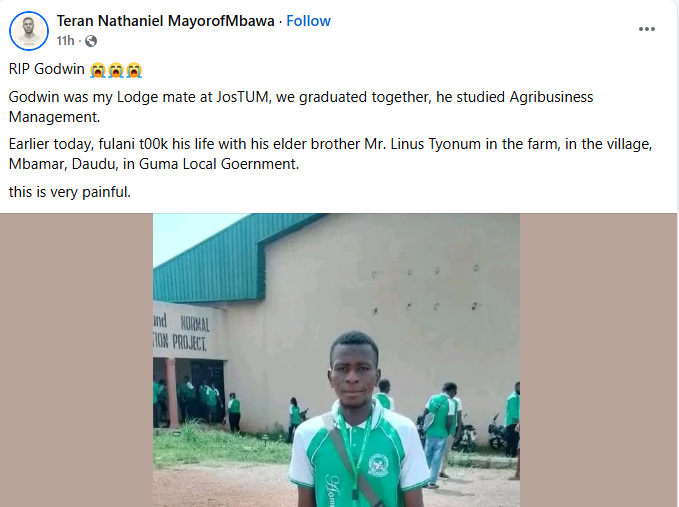This screenshot has height=507, width=679.
Task: Click the first crying emoji after RIP Godwin
Action: tap(98, 70)
